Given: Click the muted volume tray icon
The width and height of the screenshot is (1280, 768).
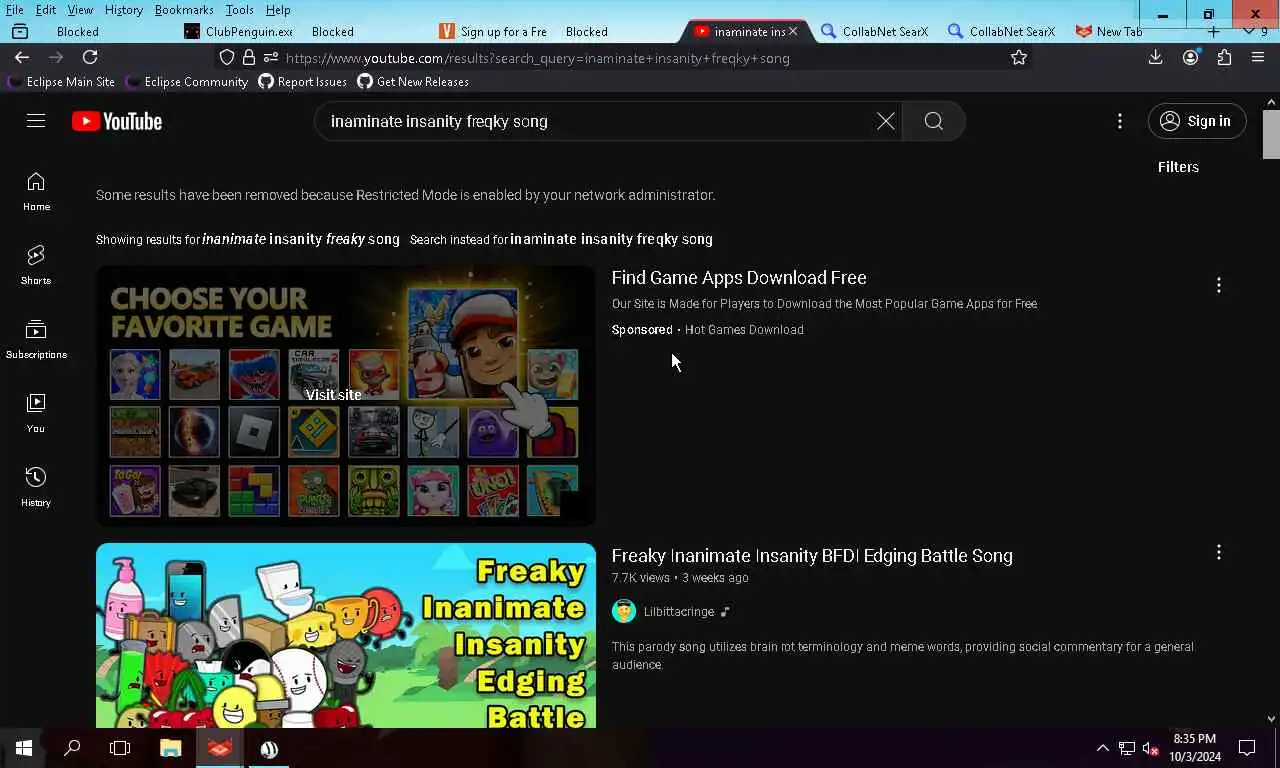Looking at the screenshot, I should tap(1150, 749).
